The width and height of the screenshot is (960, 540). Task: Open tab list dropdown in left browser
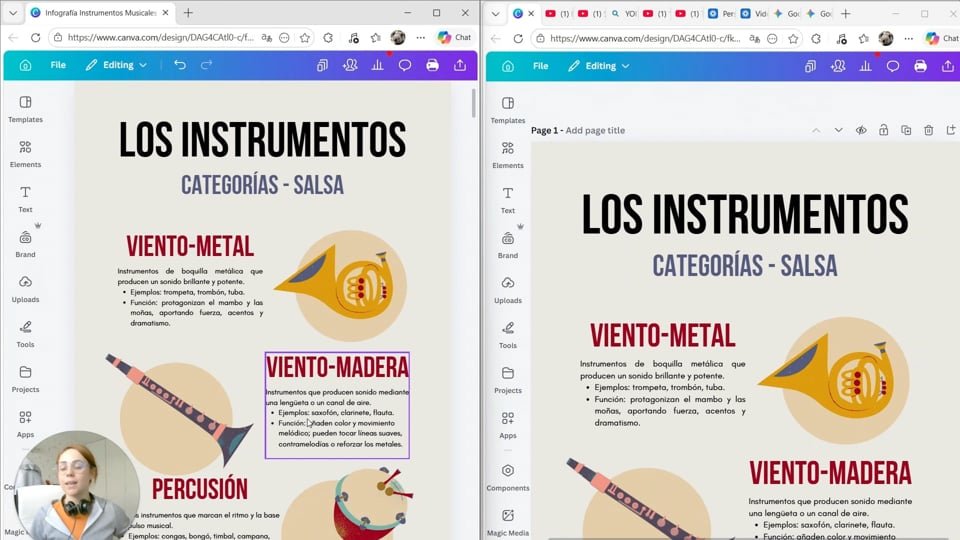(x=13, y=13)
